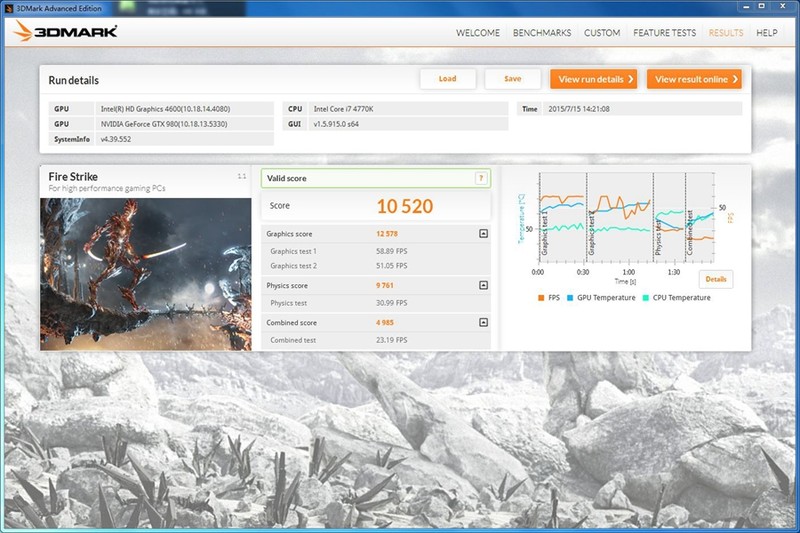Open View result online
Viewport: 800px width, 533px height.
tap(694, 79)
